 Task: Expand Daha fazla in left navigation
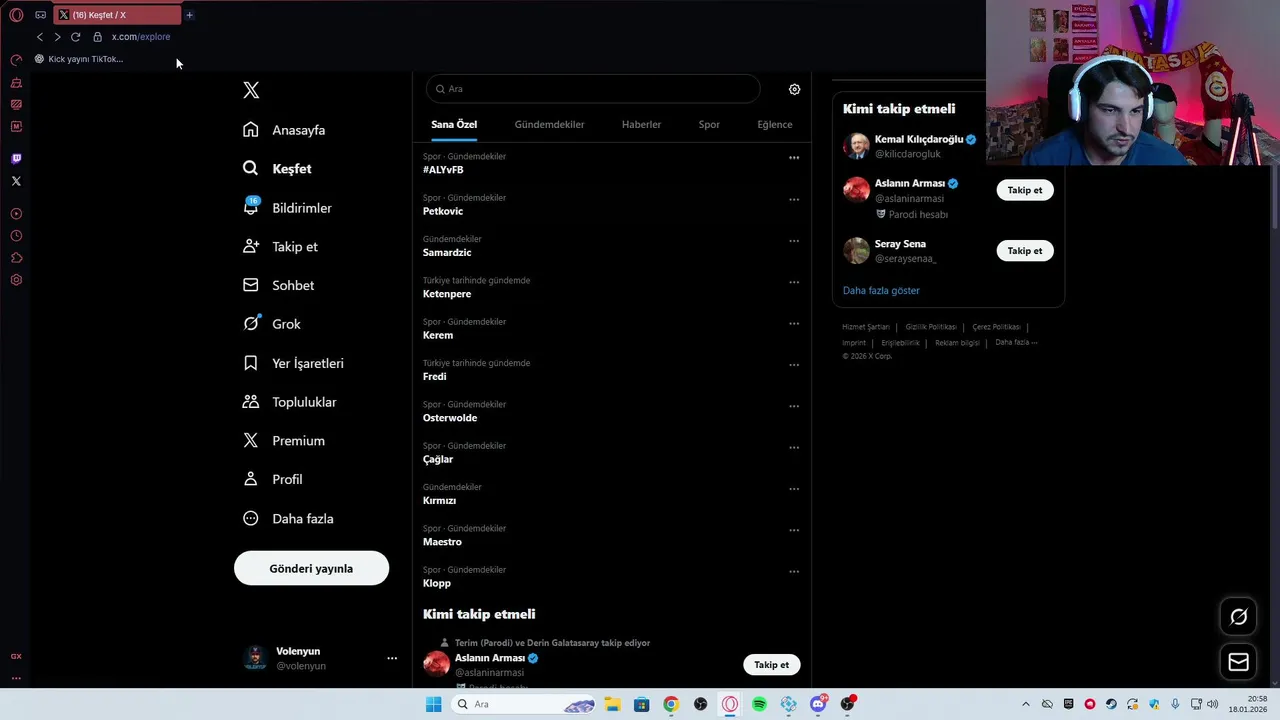[x=289, y=518]
